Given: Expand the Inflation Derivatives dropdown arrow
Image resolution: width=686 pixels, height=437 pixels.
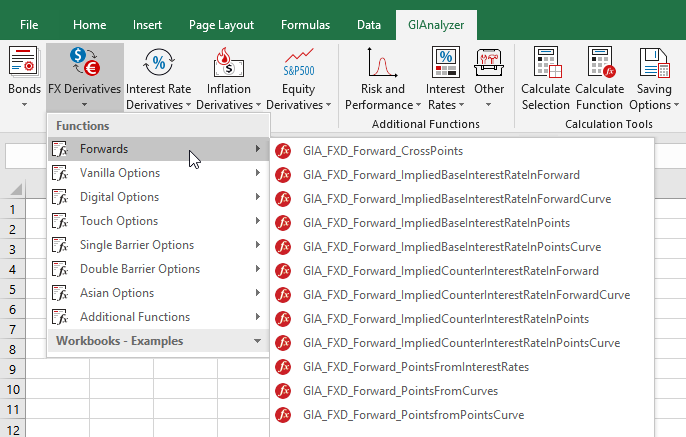Looking at the screenshot, I should click(x=258, y=105).
